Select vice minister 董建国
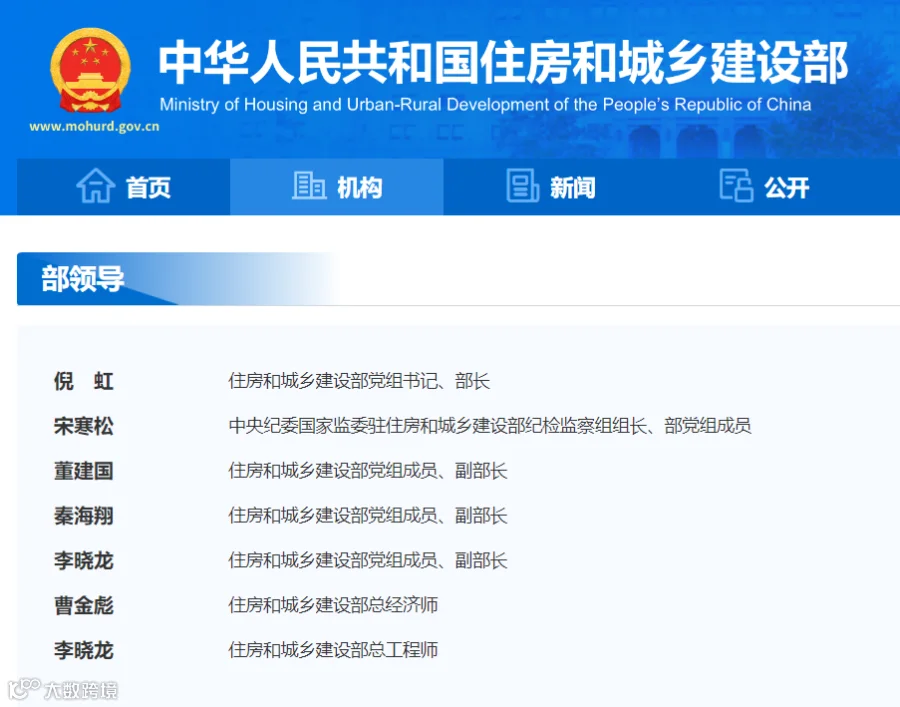 click(x=84, y=471)
